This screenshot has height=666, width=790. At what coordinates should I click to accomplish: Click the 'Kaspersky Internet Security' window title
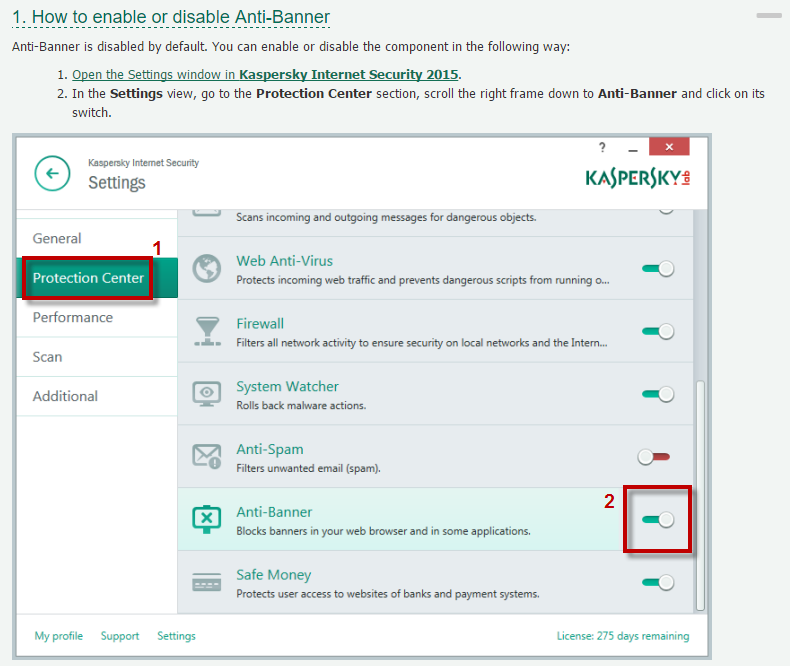[x=144, y=163]
